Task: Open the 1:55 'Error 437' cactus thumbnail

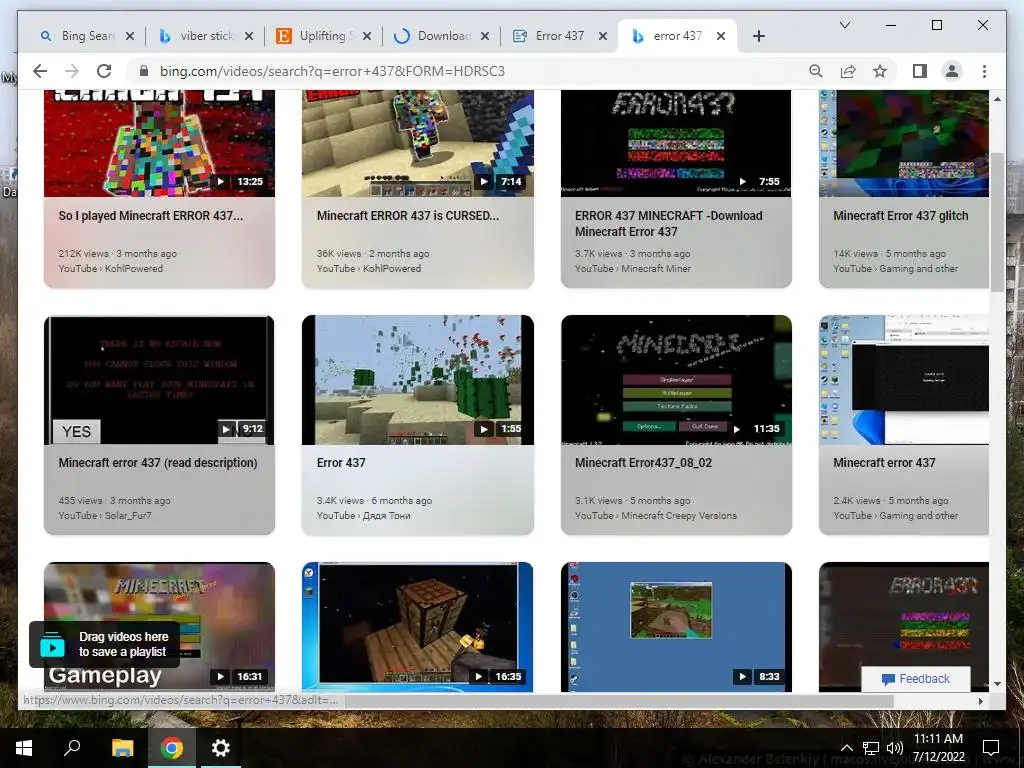Action: [418, 380]
